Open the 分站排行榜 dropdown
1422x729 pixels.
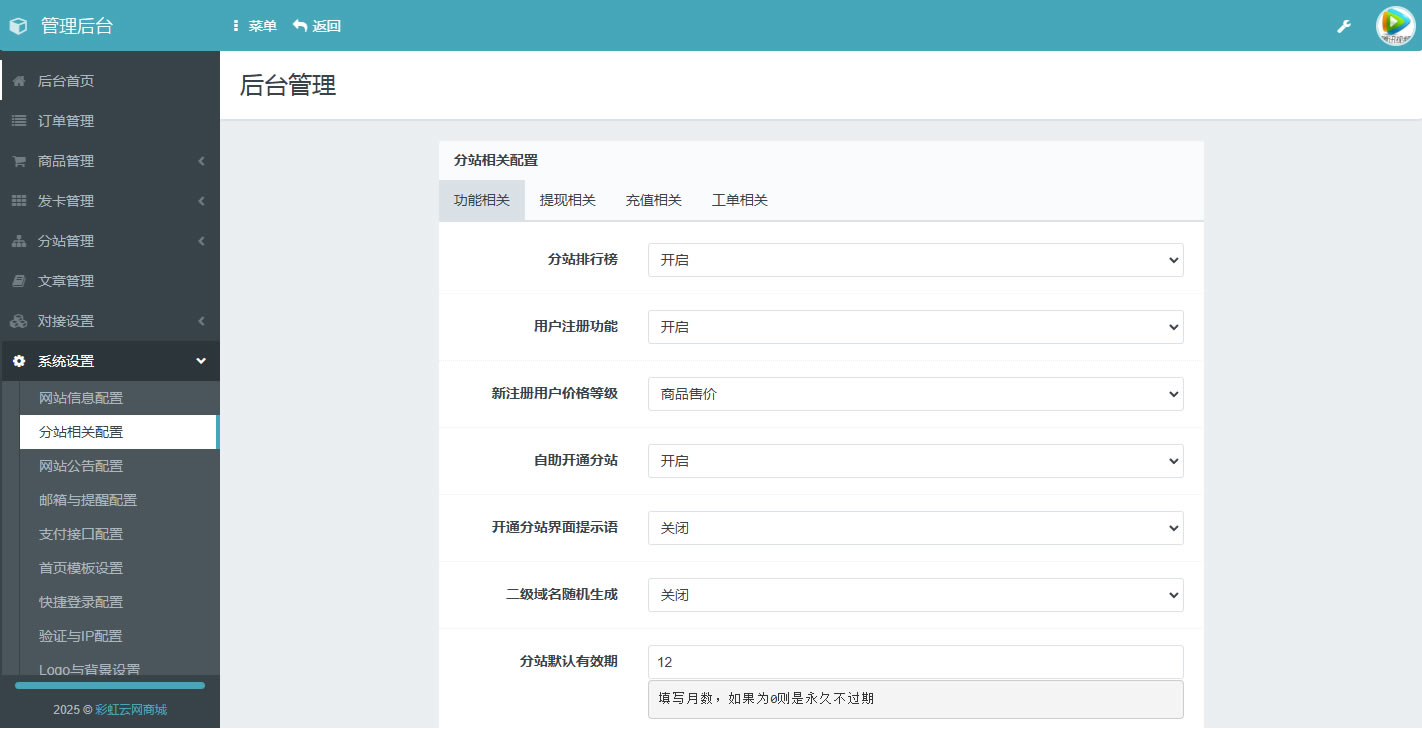[915, 260]
